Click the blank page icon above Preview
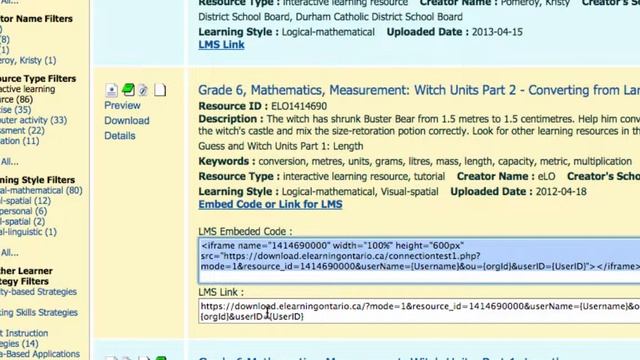Viewport: 640px width, 360px height. [x=160, y=90]
